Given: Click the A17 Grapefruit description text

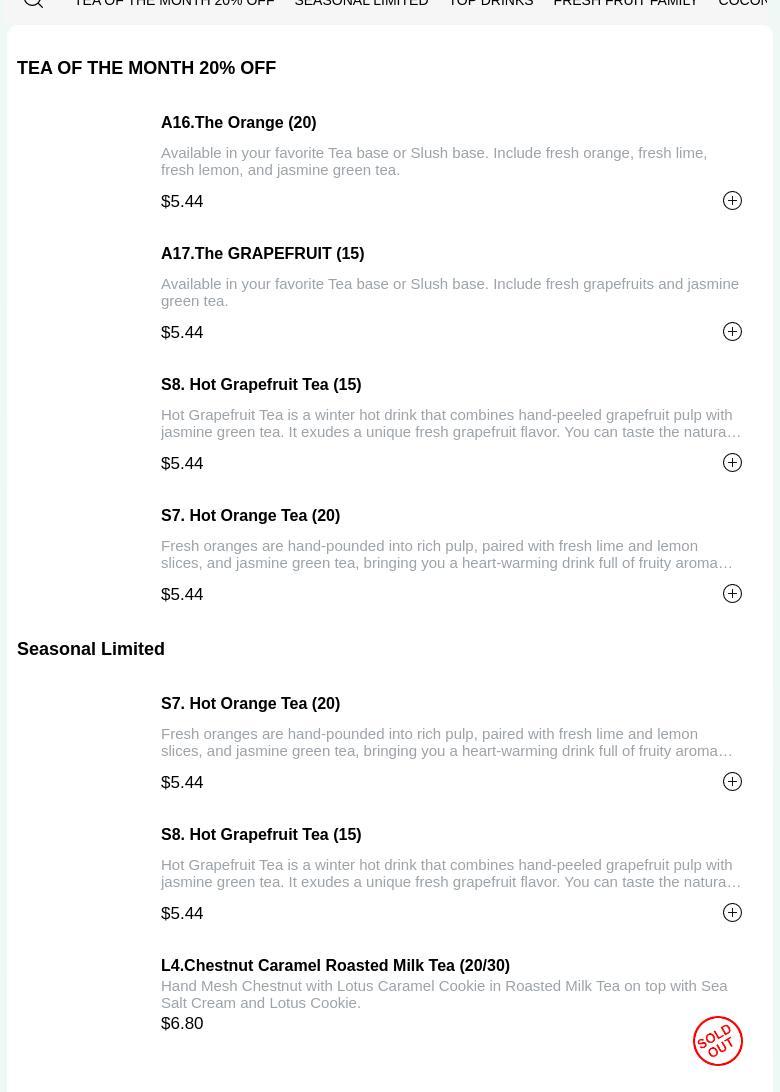Looking at the screenshot, I should click(449, 292).
